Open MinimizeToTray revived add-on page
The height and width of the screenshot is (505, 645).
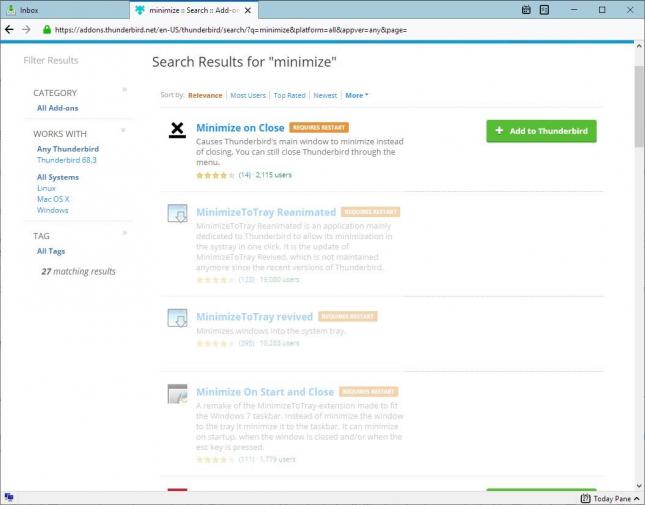[255, 317]
